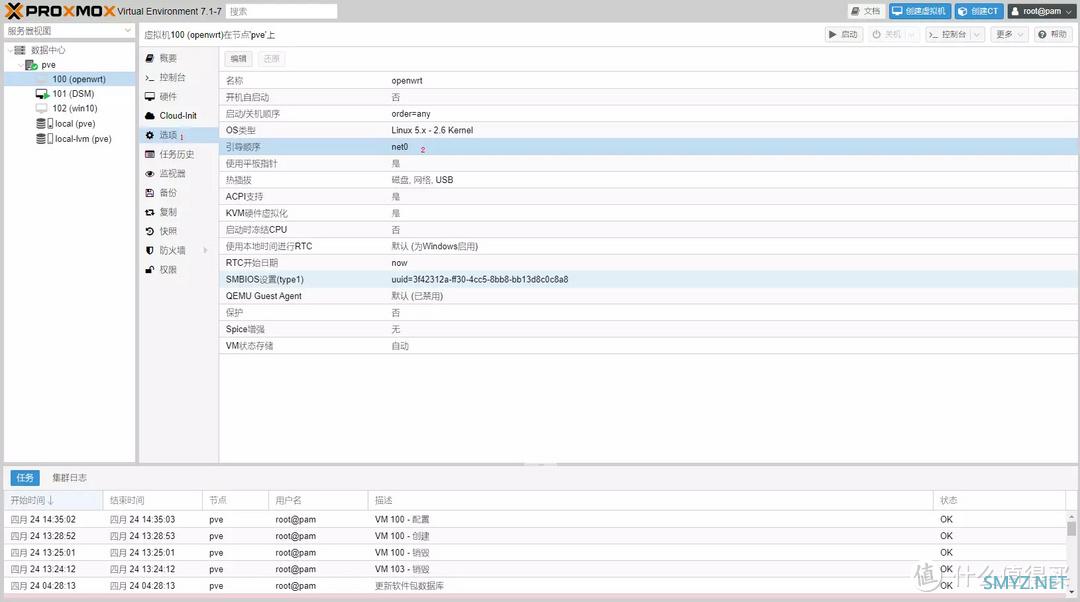Collapse the 数据中心 tree node

9,50
